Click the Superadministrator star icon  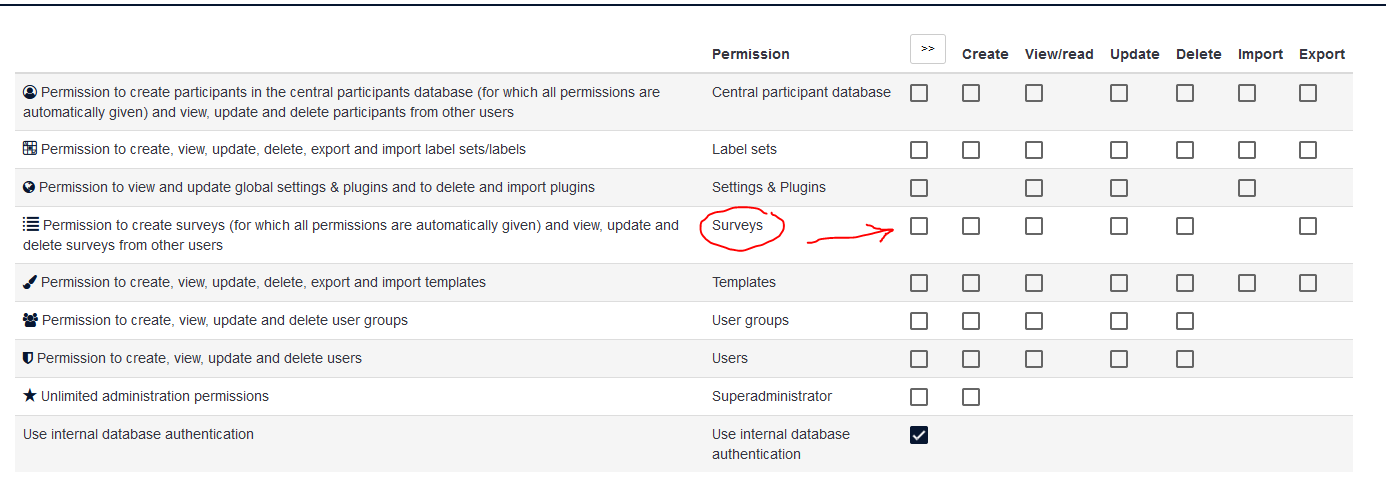pos(30,396)
